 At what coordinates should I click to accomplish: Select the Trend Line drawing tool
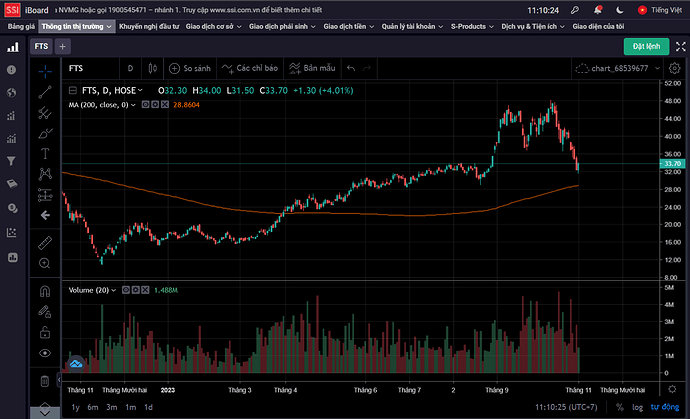pyautogui.click(x=45, y=92)
